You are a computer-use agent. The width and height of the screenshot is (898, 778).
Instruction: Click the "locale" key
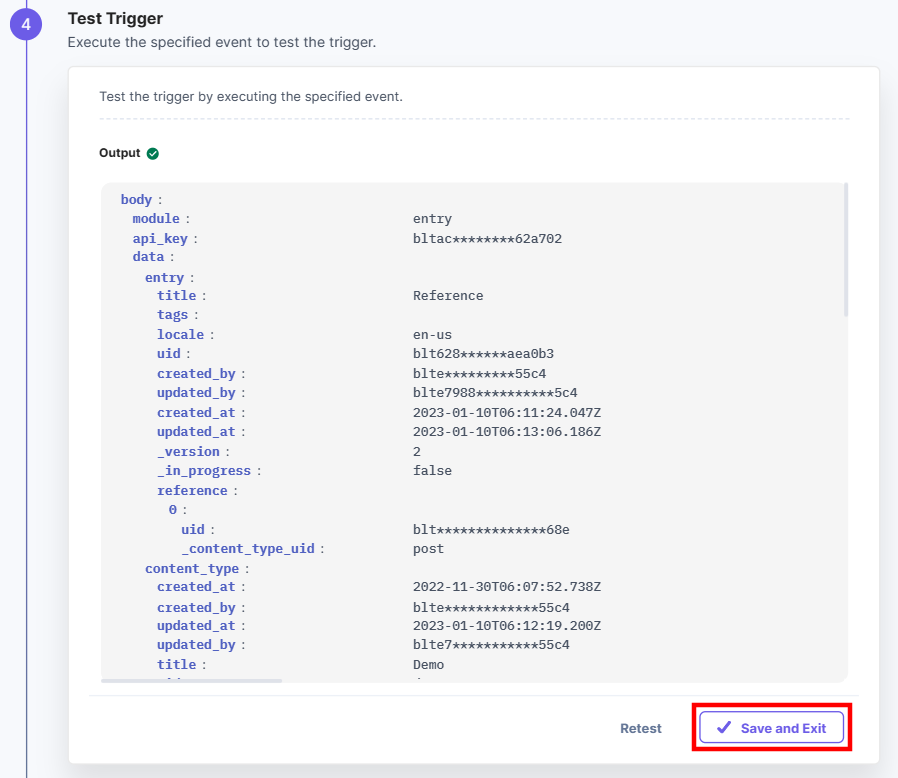181,335
